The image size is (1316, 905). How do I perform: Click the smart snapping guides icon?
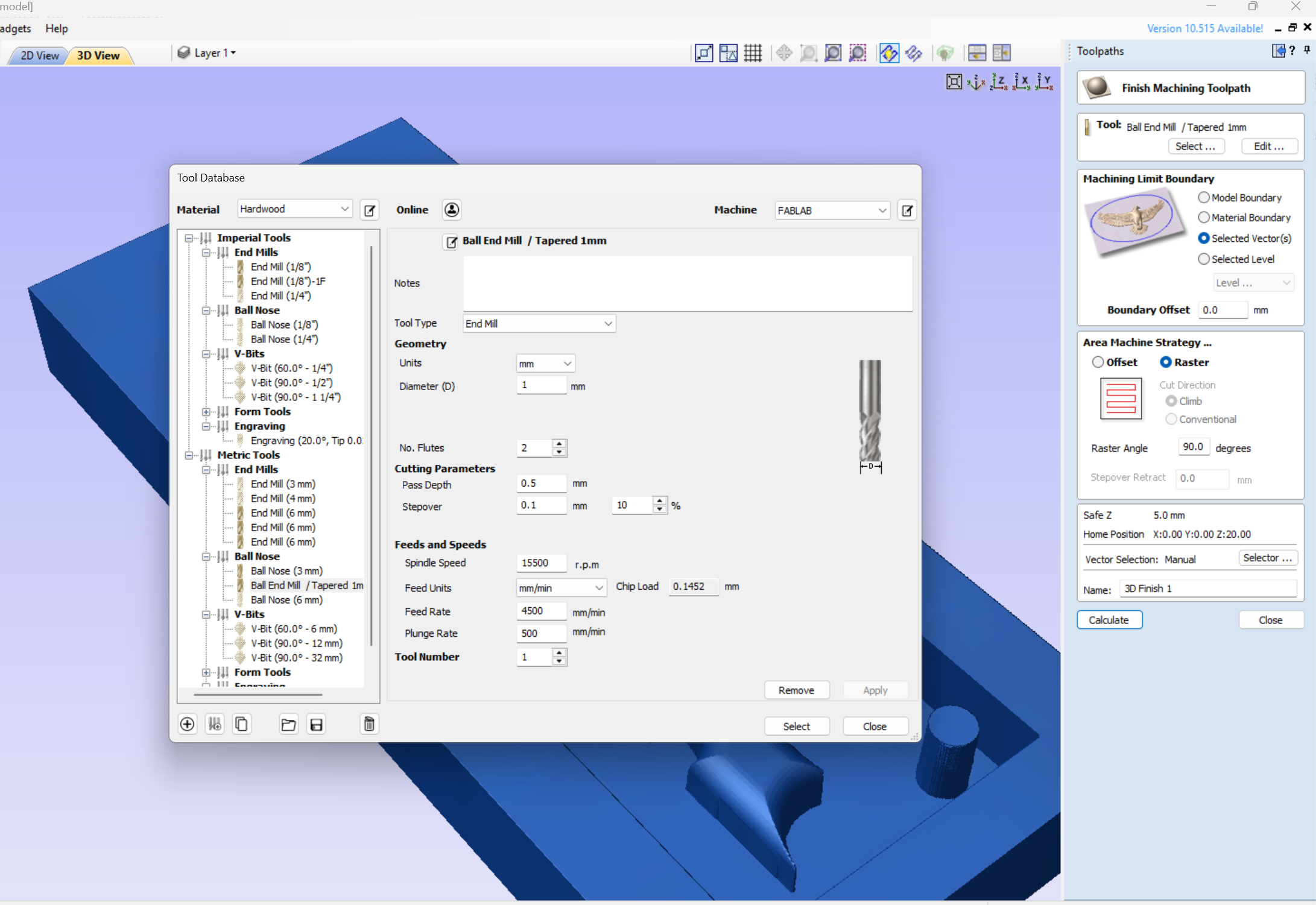pyautogui.click(x=729, y=53)
